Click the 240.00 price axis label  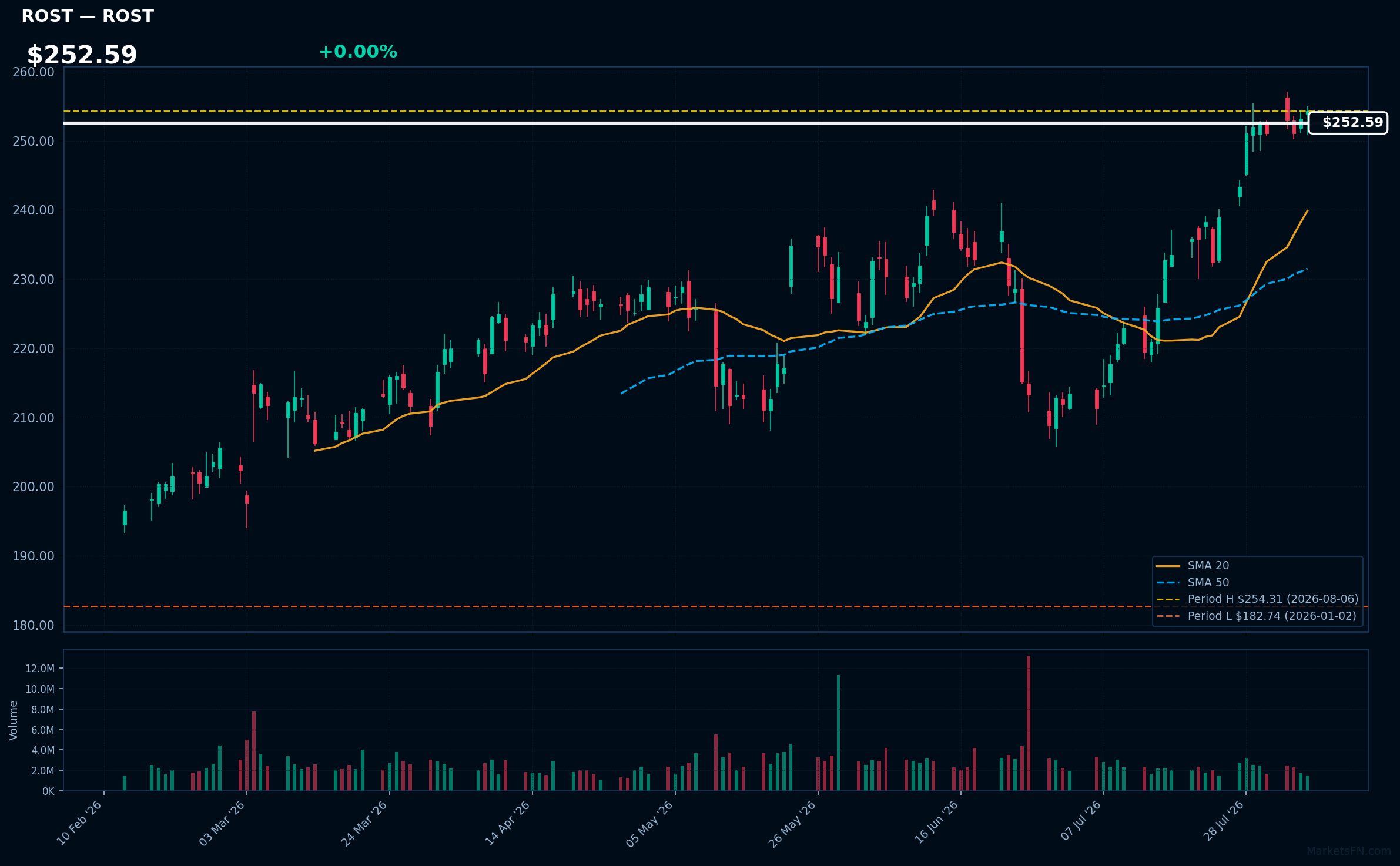point(34,210)
